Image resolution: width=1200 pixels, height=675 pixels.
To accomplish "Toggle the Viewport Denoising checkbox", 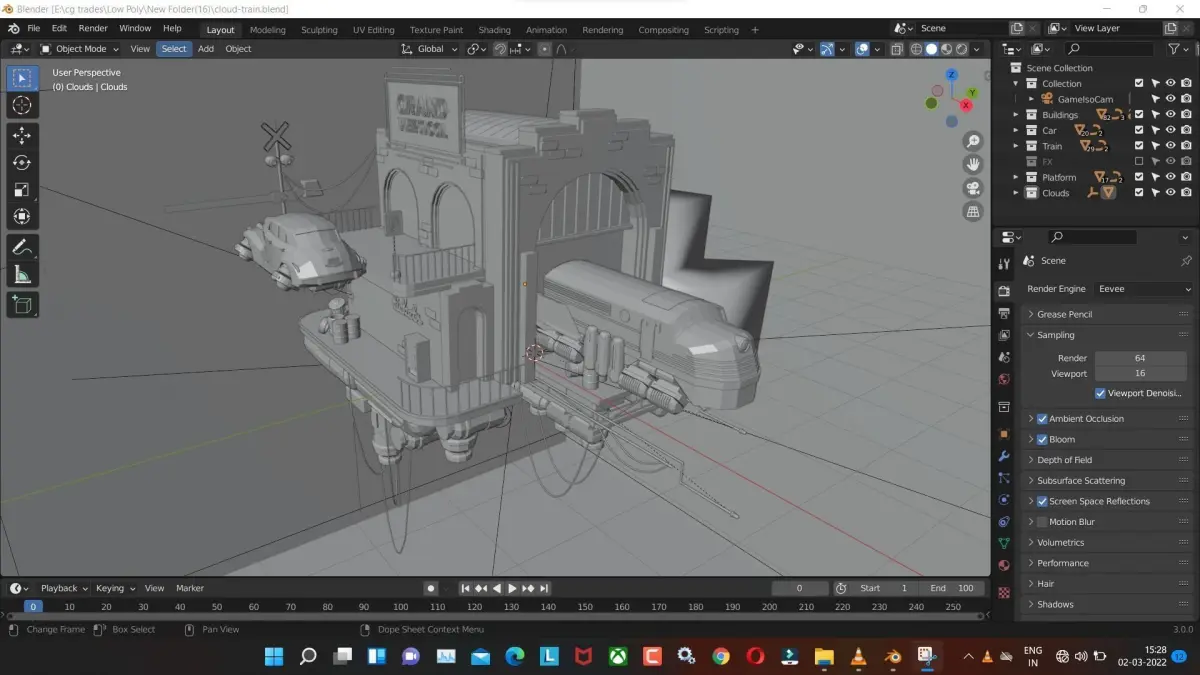I will coord(1100,393).
